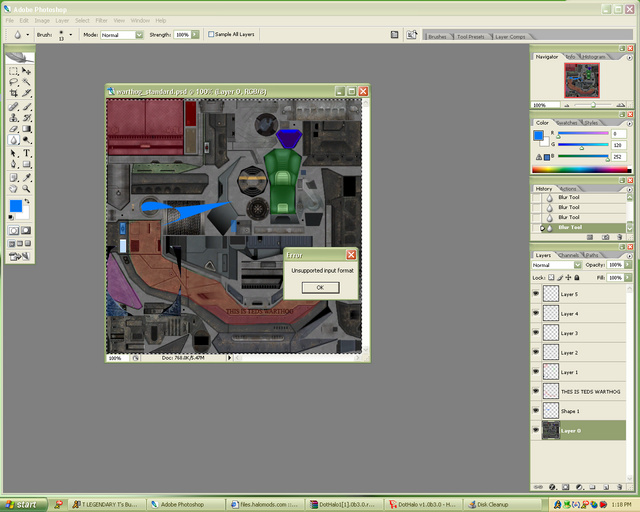Image resolution: width=640 pixels, height=512 pixels.
Task: Select the Move tool
Action: point(26,71)
